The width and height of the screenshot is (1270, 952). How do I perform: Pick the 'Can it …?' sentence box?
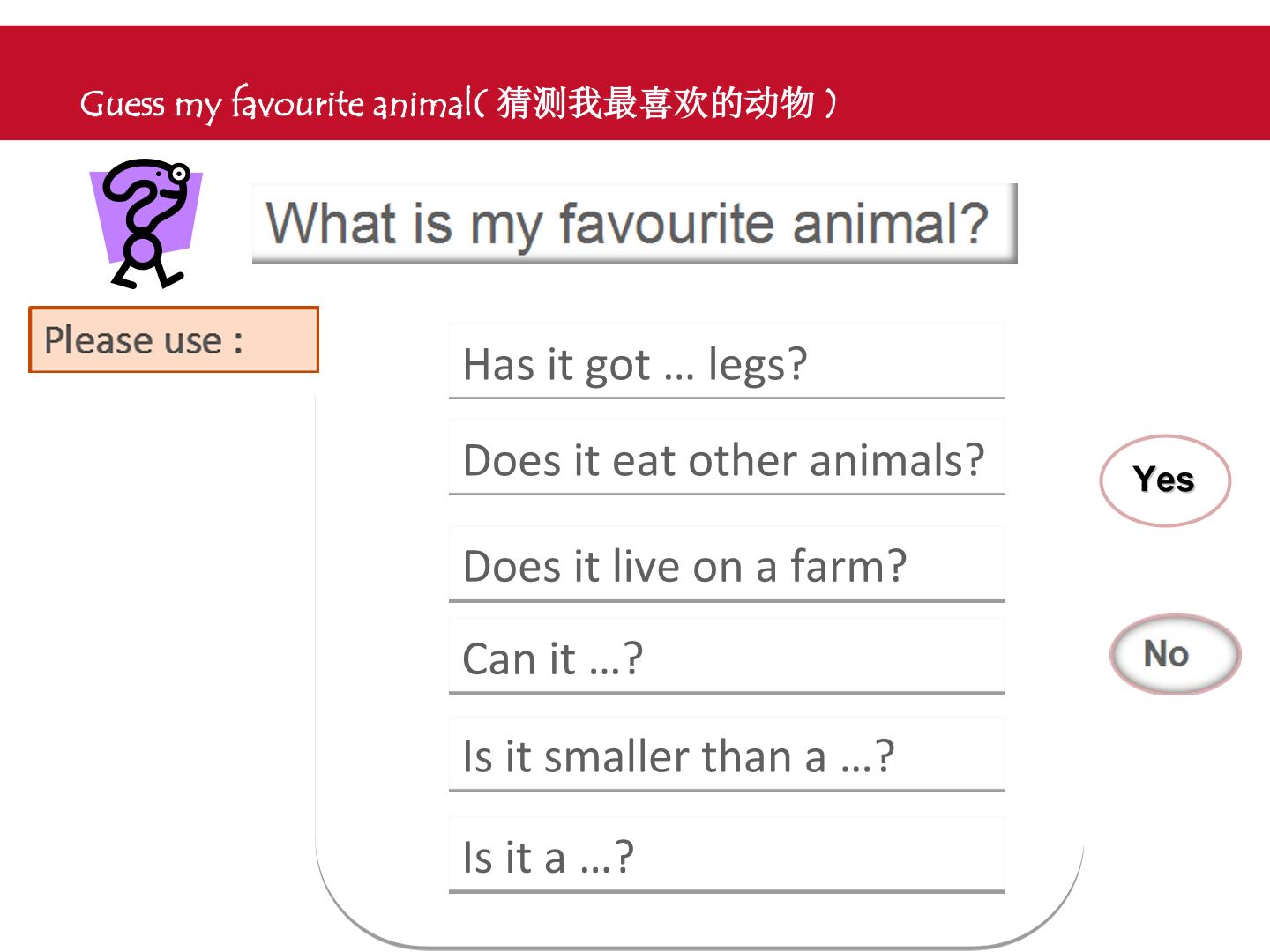click(727, 657)
